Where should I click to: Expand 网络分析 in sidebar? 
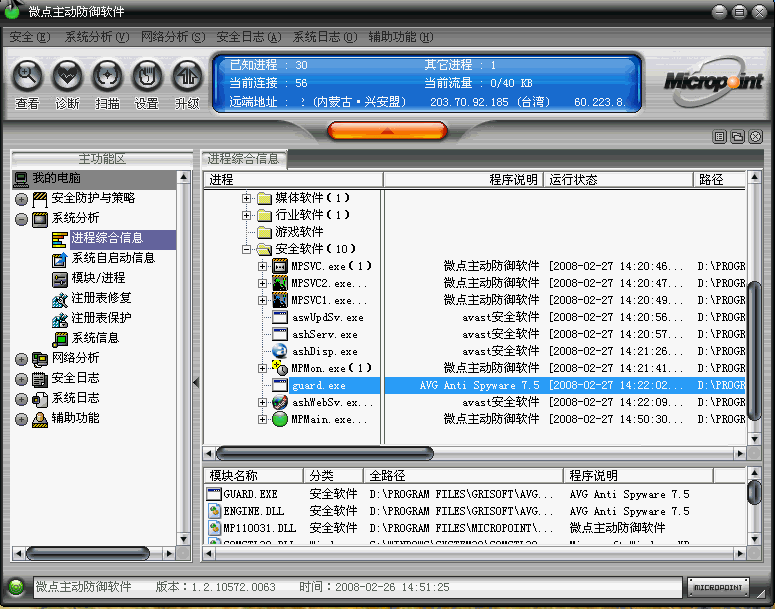pyautogui.click(x=21, y=359)
